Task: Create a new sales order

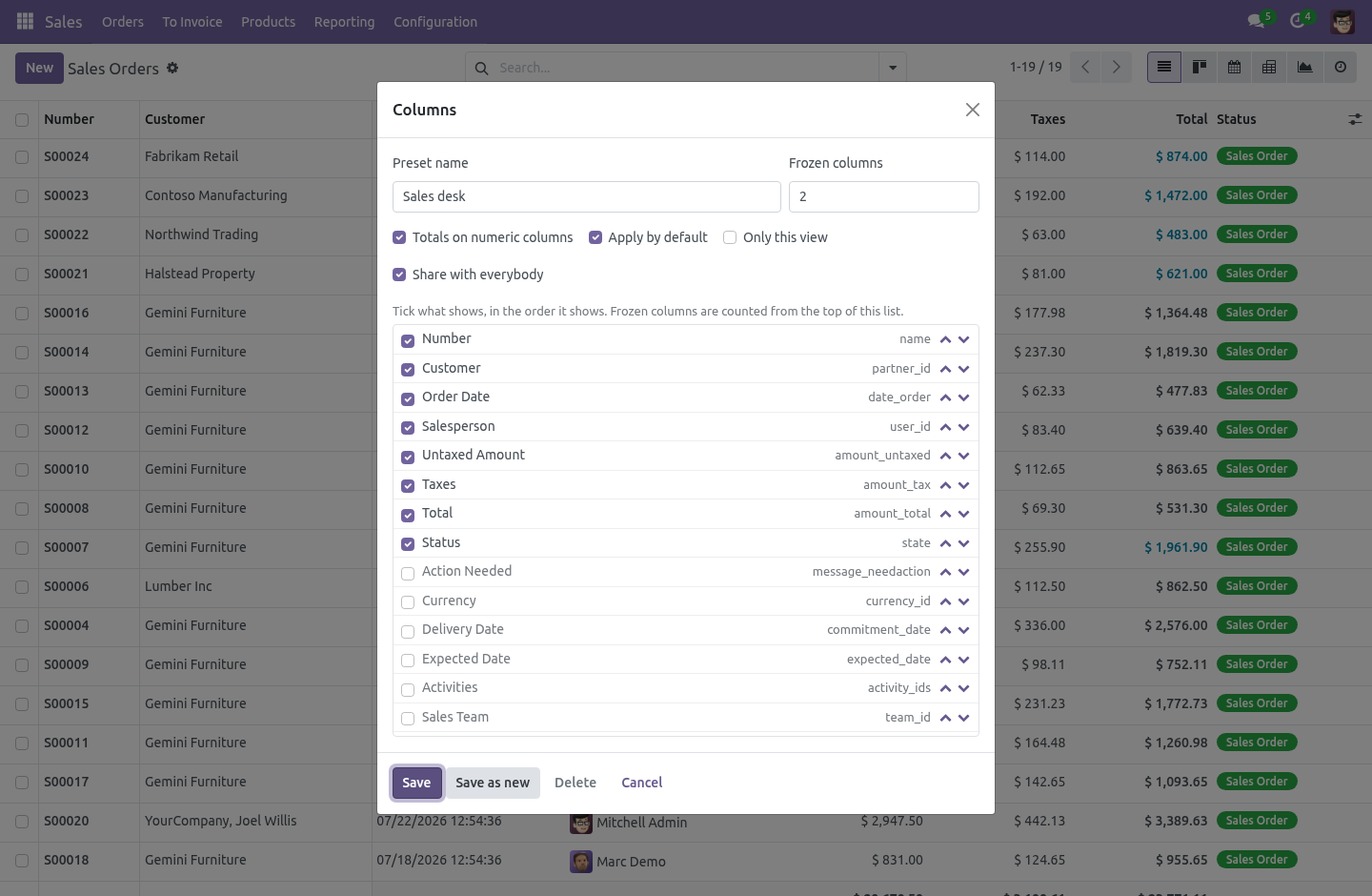Action: pyautogui.click(x=39, y=68)
